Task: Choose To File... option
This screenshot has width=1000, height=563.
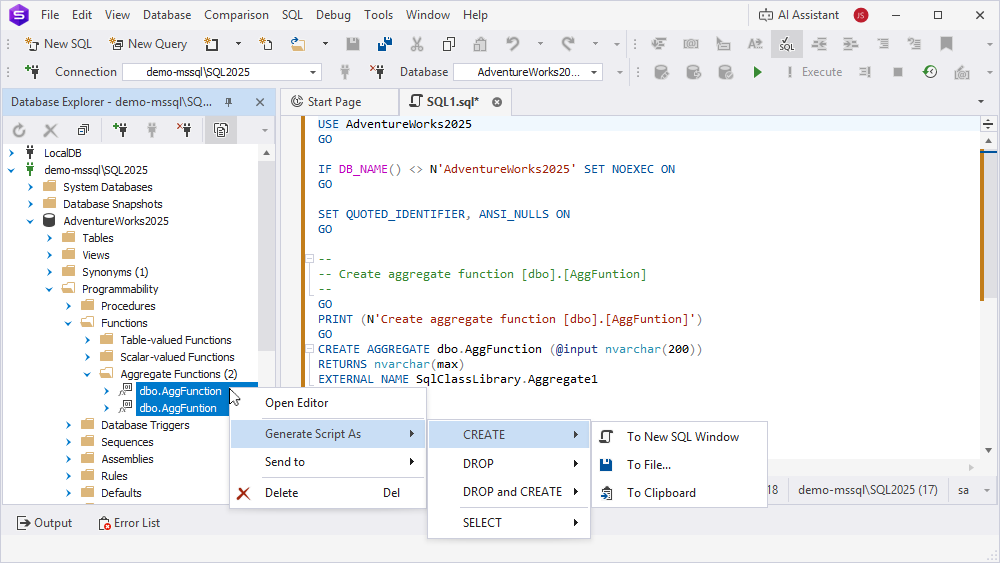Action: click(x=679, y=465)
